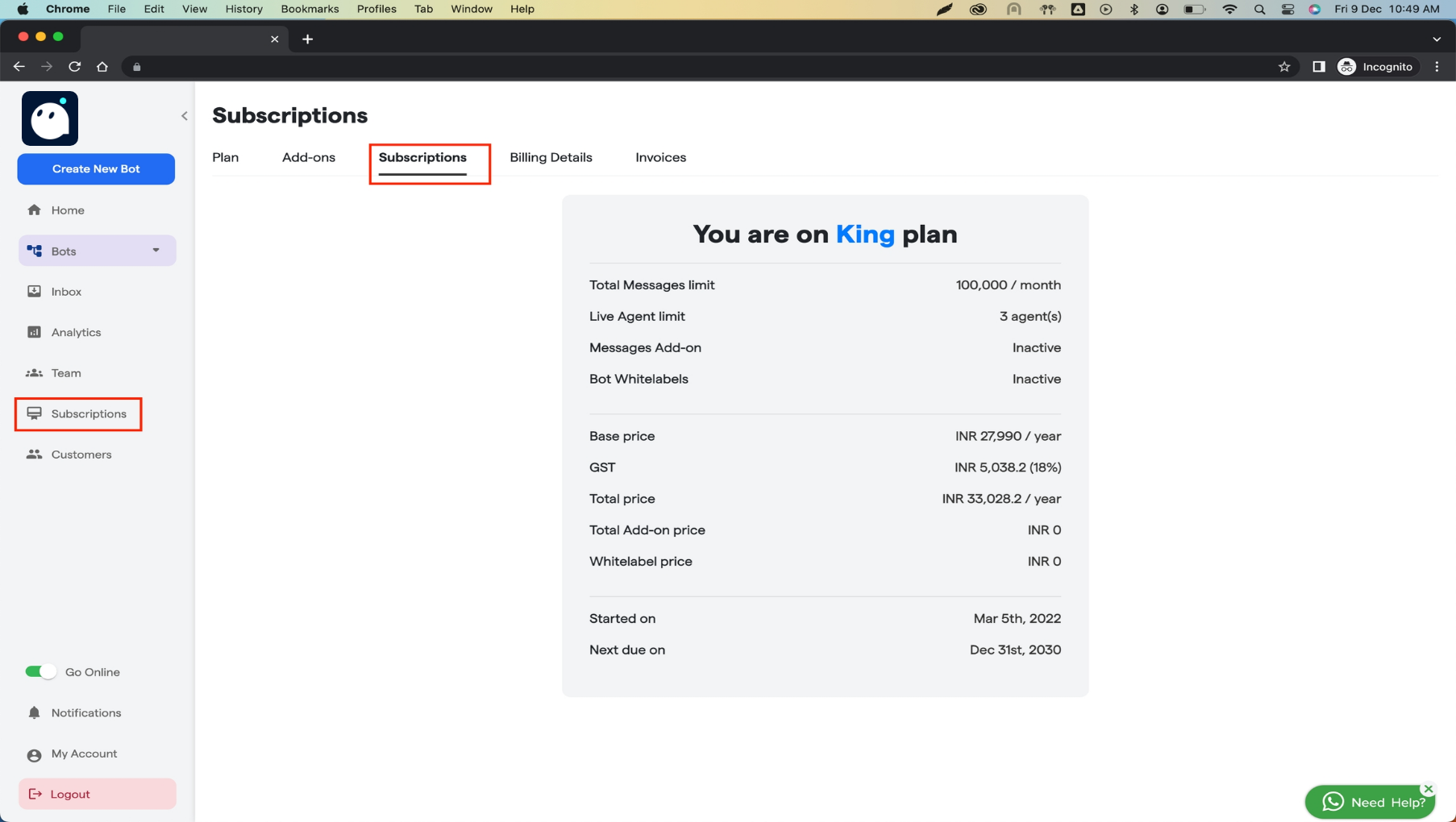This screenshot has height=822, width=1456.
Task: Close the current browser tab
Action: pyautogui.click(x=274, y=39)
